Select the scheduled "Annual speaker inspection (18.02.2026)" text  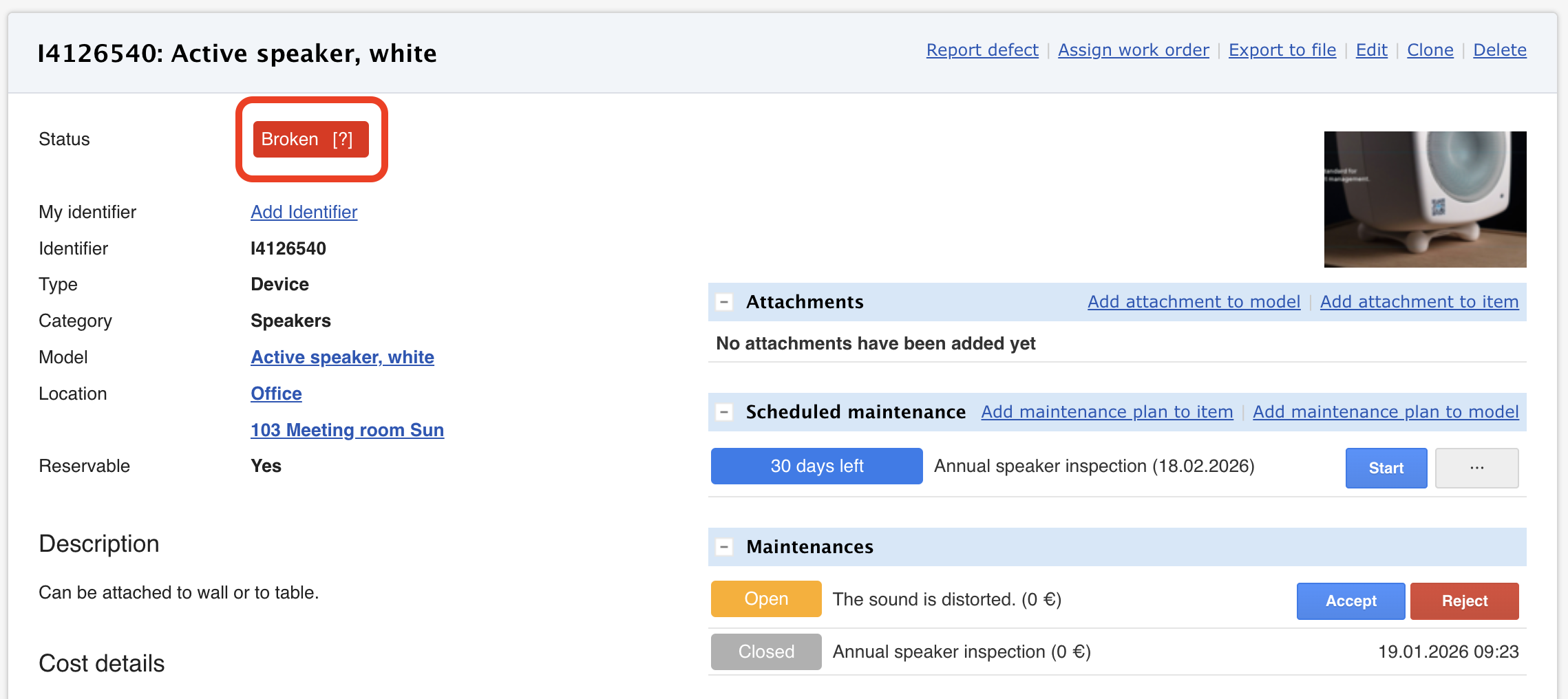[1094, 466]
